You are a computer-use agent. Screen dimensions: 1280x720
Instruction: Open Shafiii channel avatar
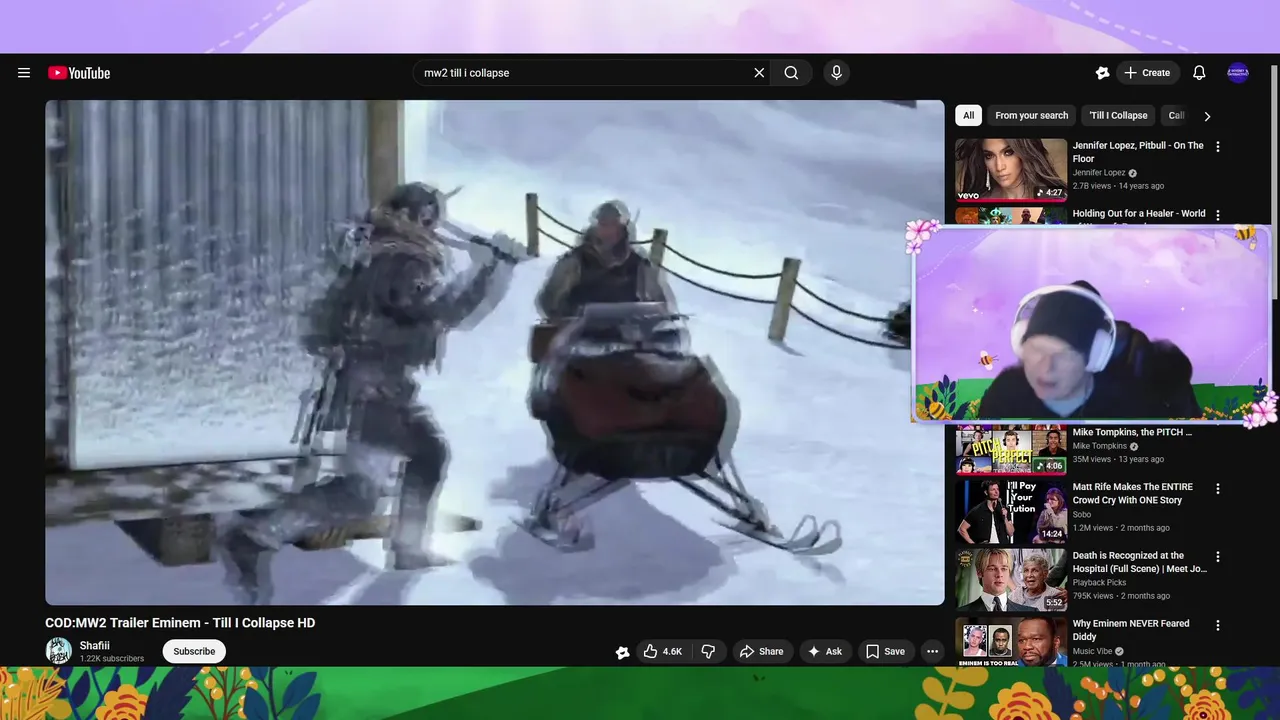point(59,651)
